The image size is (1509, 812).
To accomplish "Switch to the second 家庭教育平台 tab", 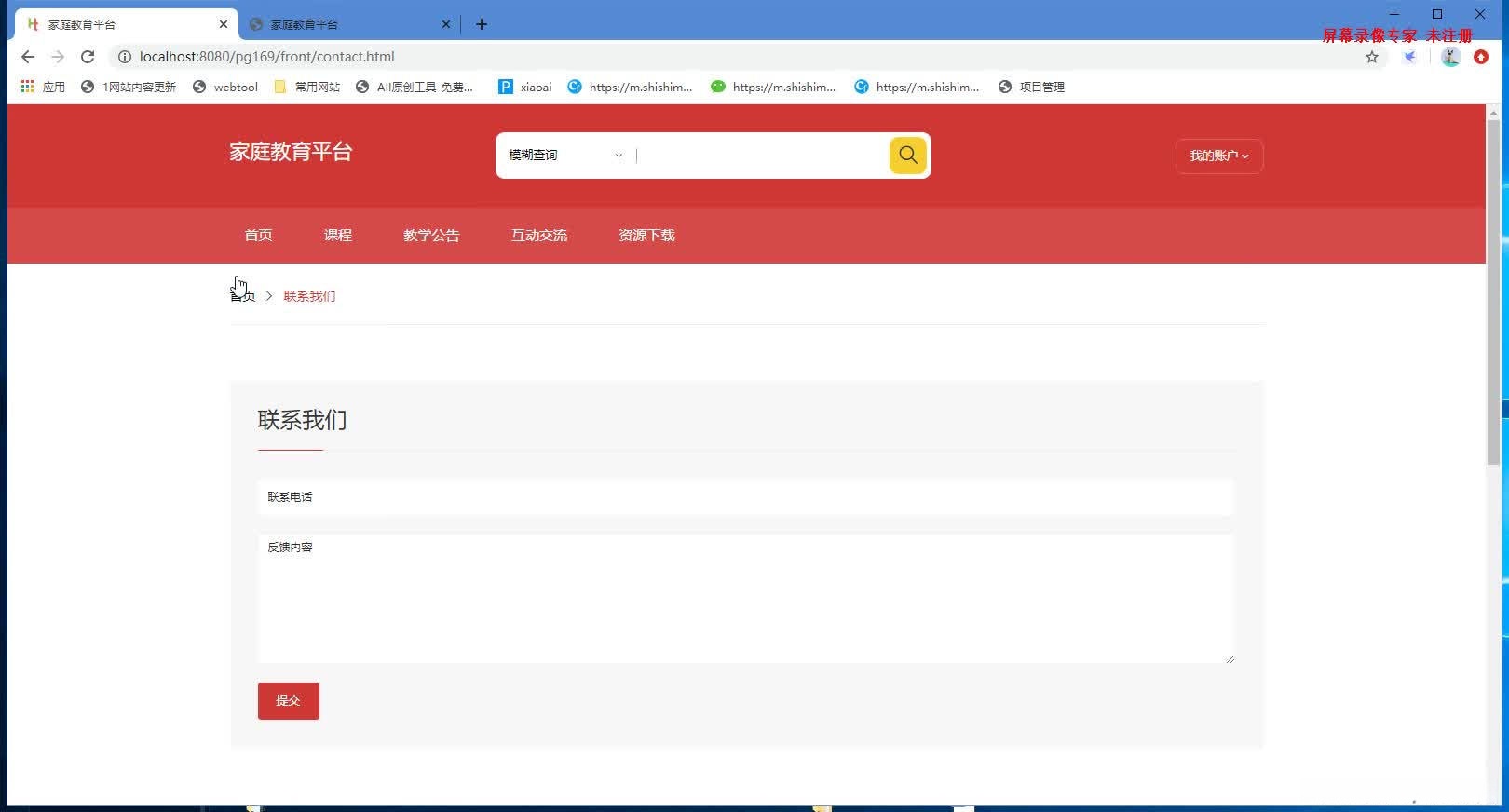I will [x=349, y=24].
